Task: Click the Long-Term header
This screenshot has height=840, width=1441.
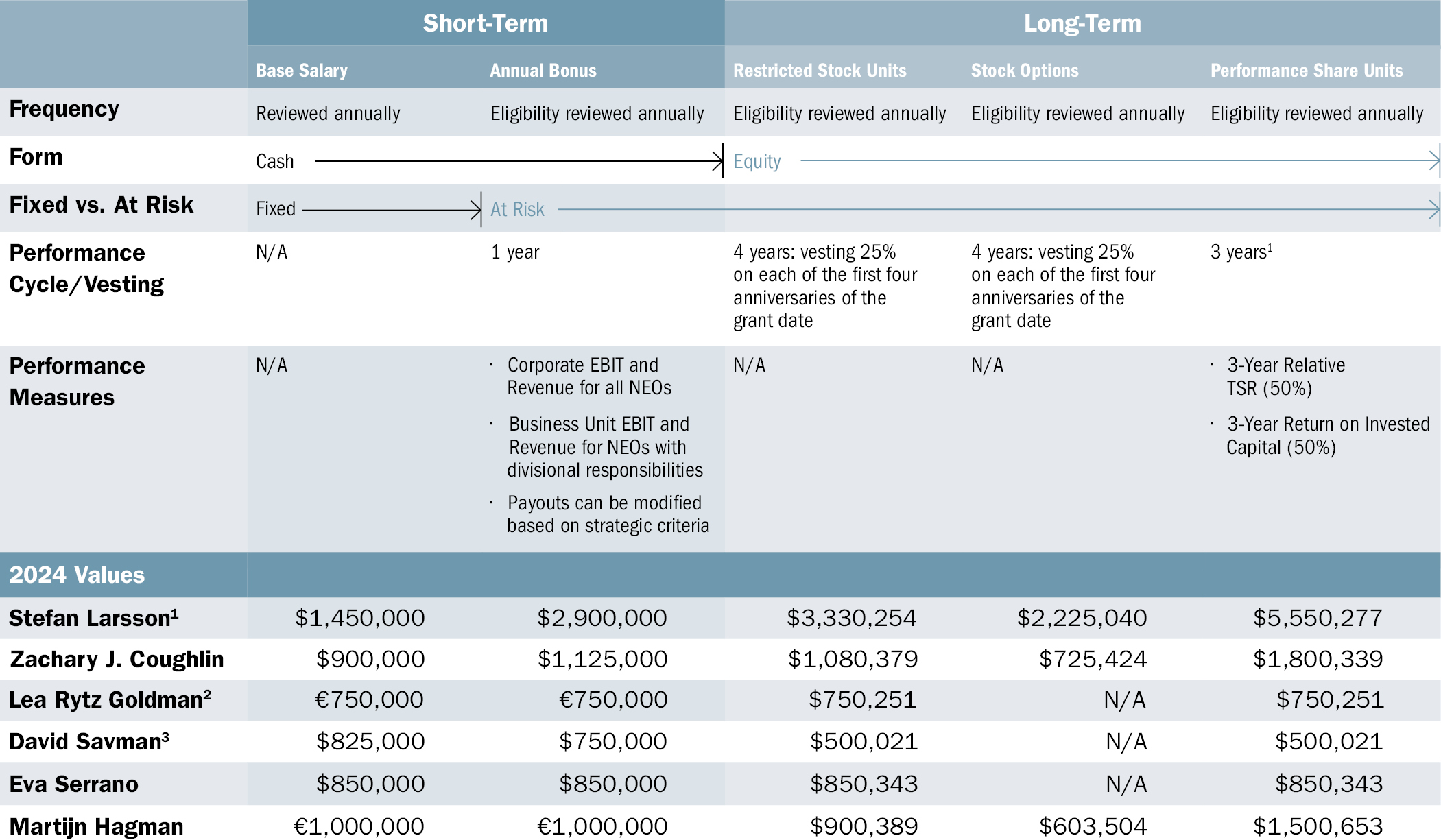Action: (1082, 23)
